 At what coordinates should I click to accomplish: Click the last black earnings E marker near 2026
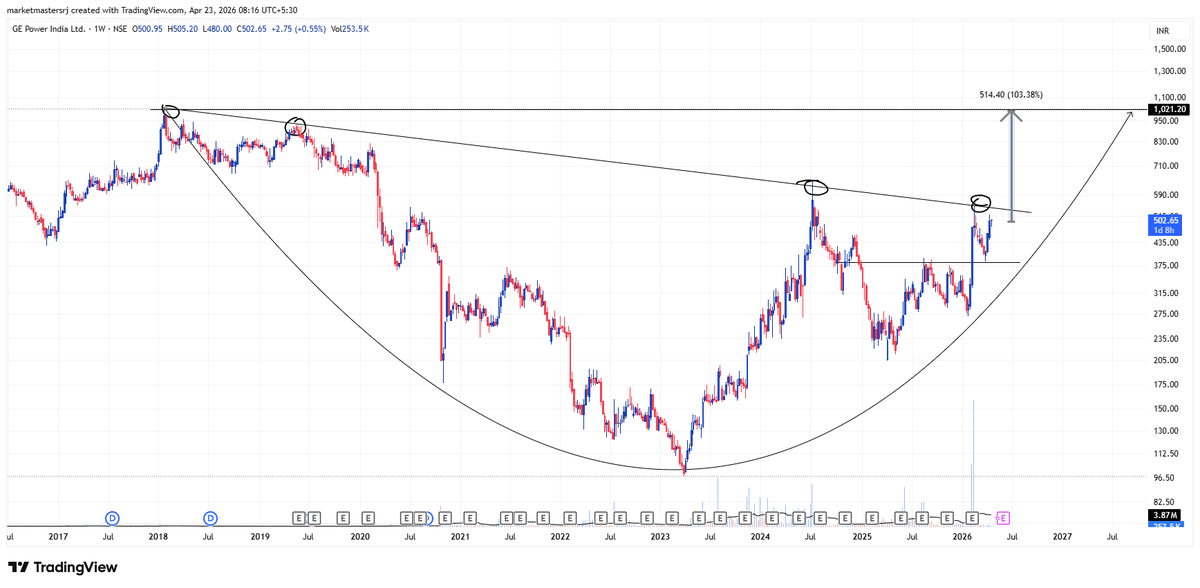point(972,518)
